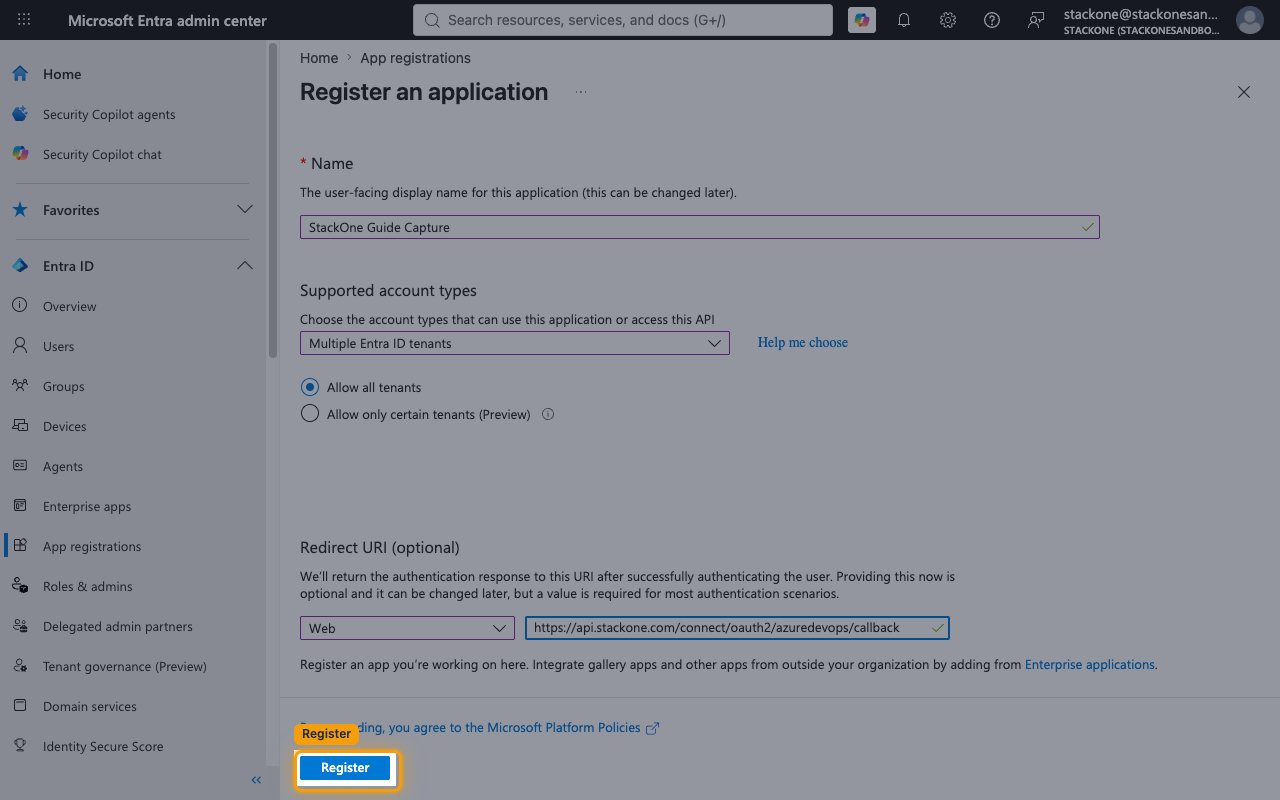Click the Tenant governance icon
1280x800 pixels.
[20, 666]
